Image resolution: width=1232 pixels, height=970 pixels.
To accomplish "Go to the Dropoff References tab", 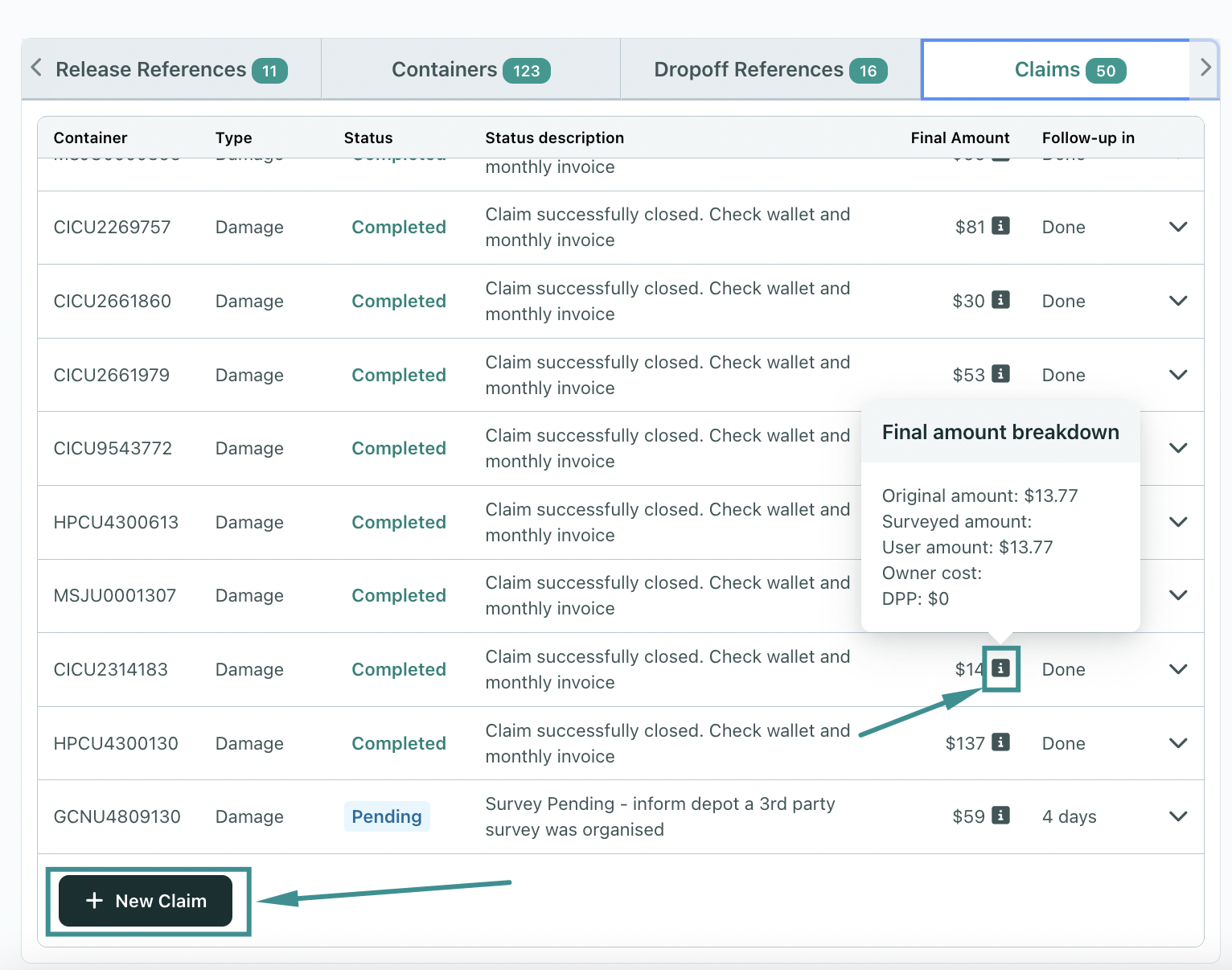I will [770, 70].
